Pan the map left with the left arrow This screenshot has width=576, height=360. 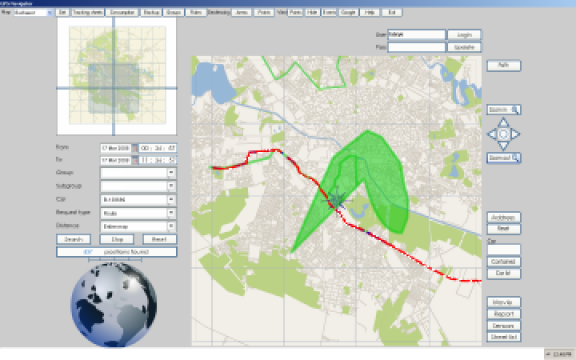click(x=492, y=134)
